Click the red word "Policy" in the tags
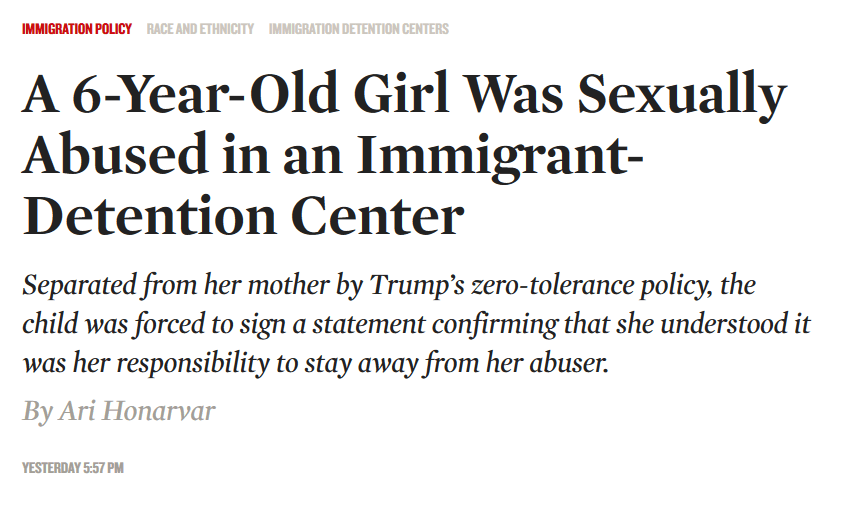Screen dimensions: 847x506 pyautogui.click(x=114, y=29)
